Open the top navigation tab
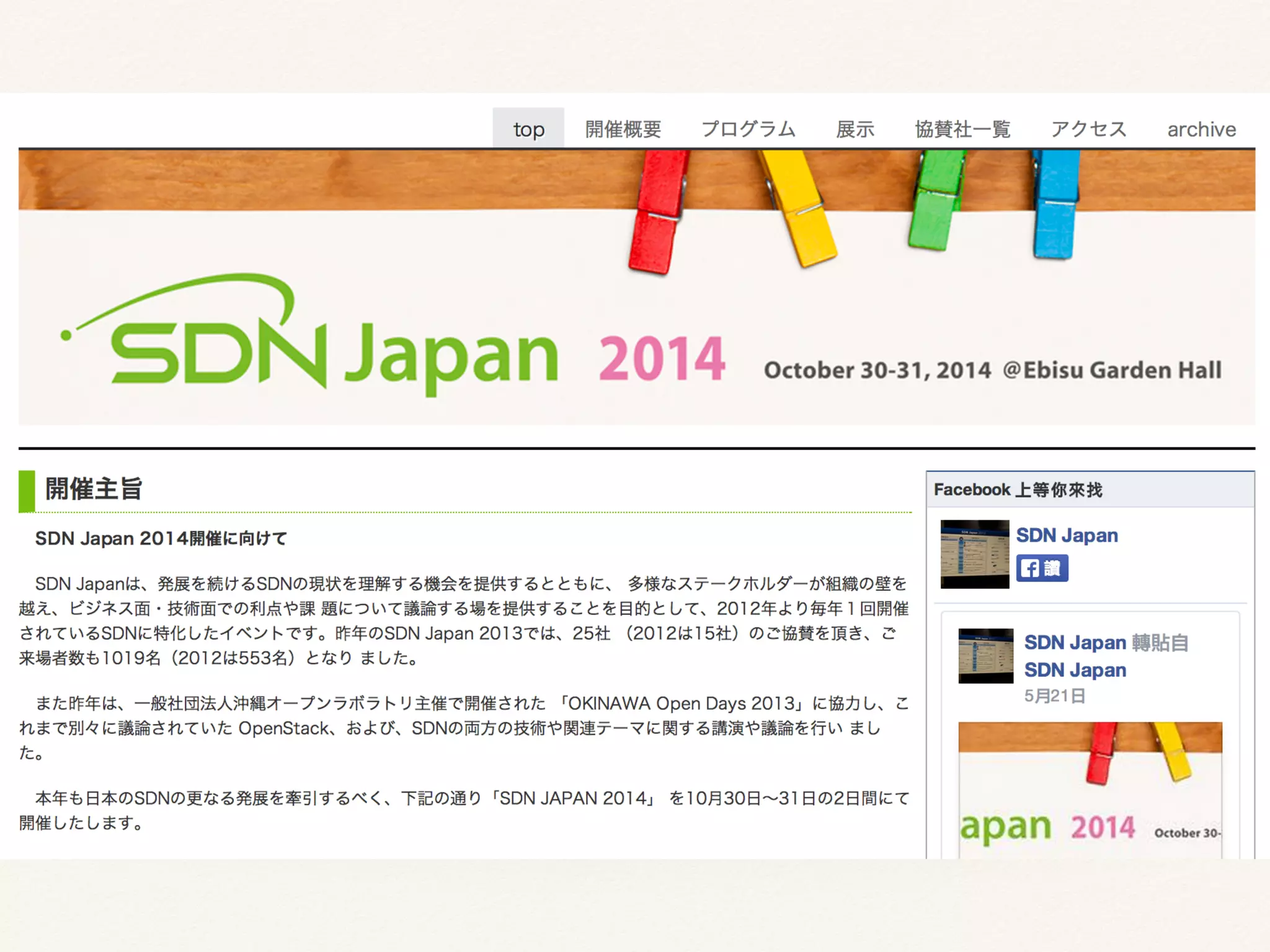This screenshot has width=1270, height=952. 528,129
